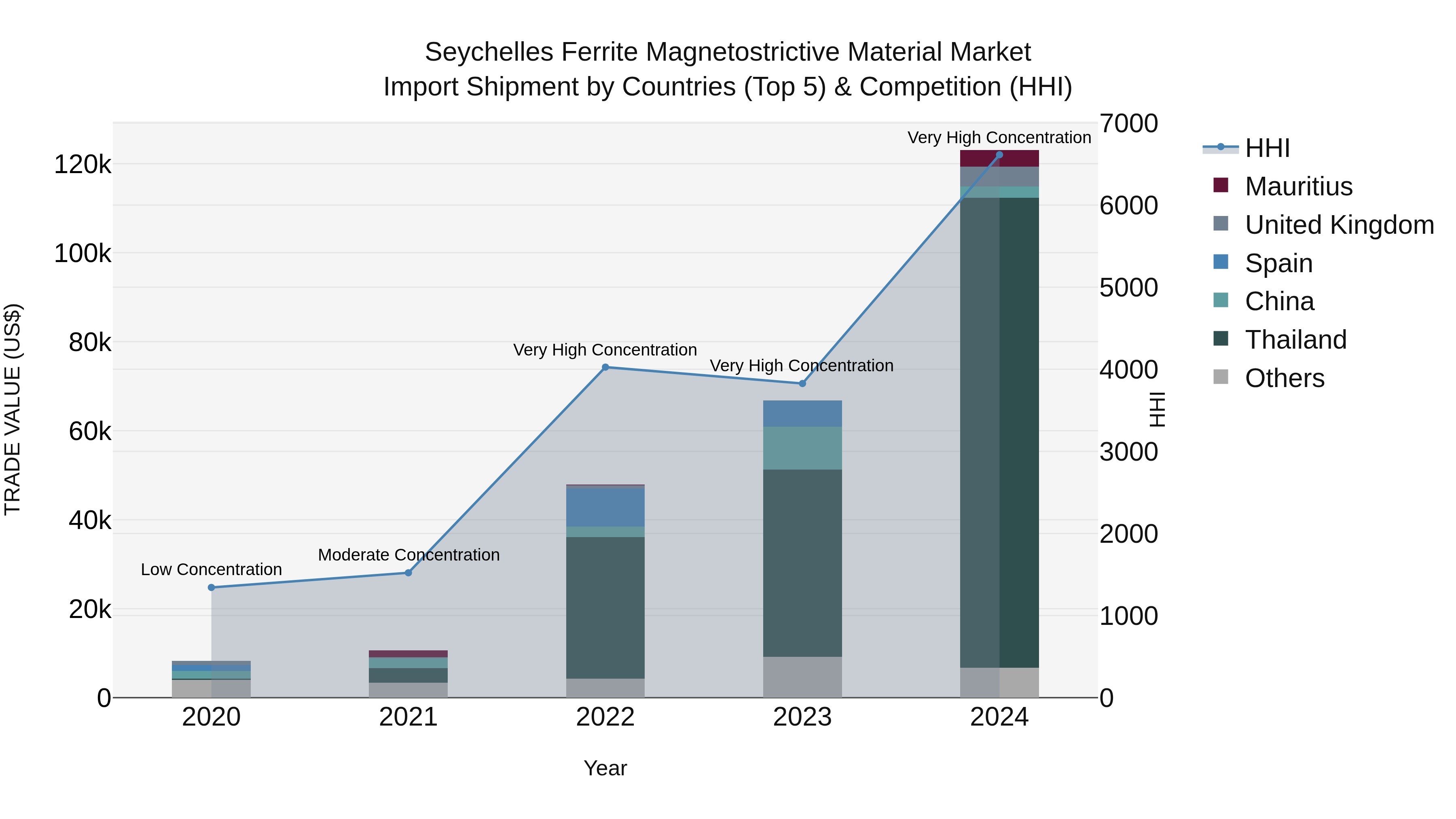Toggle the Others legend entry
1456x819 pixels.
[x=1269, y=378]
